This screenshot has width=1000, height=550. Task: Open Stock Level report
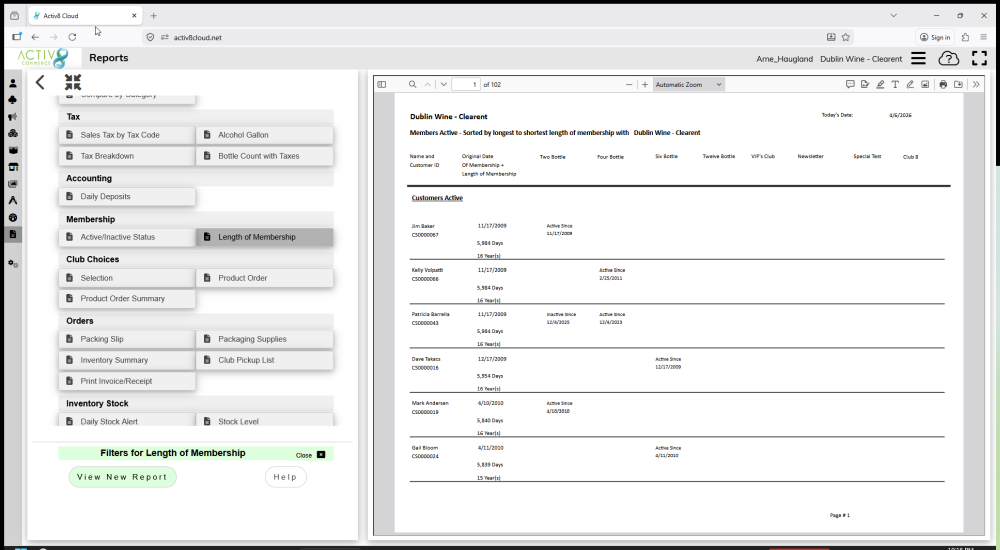point(265,420)
